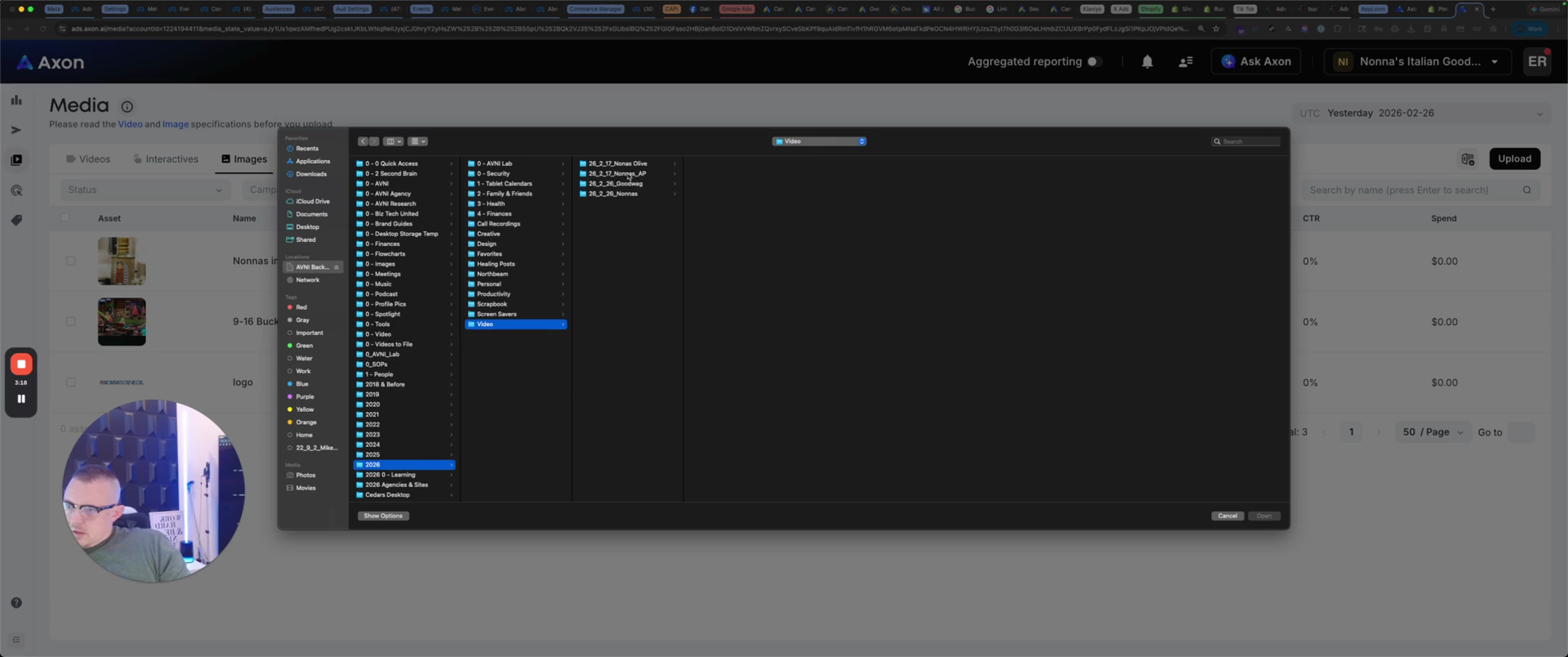Image resolution: width=1568 pixels, height=657 pixels.
Task: Toggle the Aggregated reporting switch
Action: pos(1094,62)
